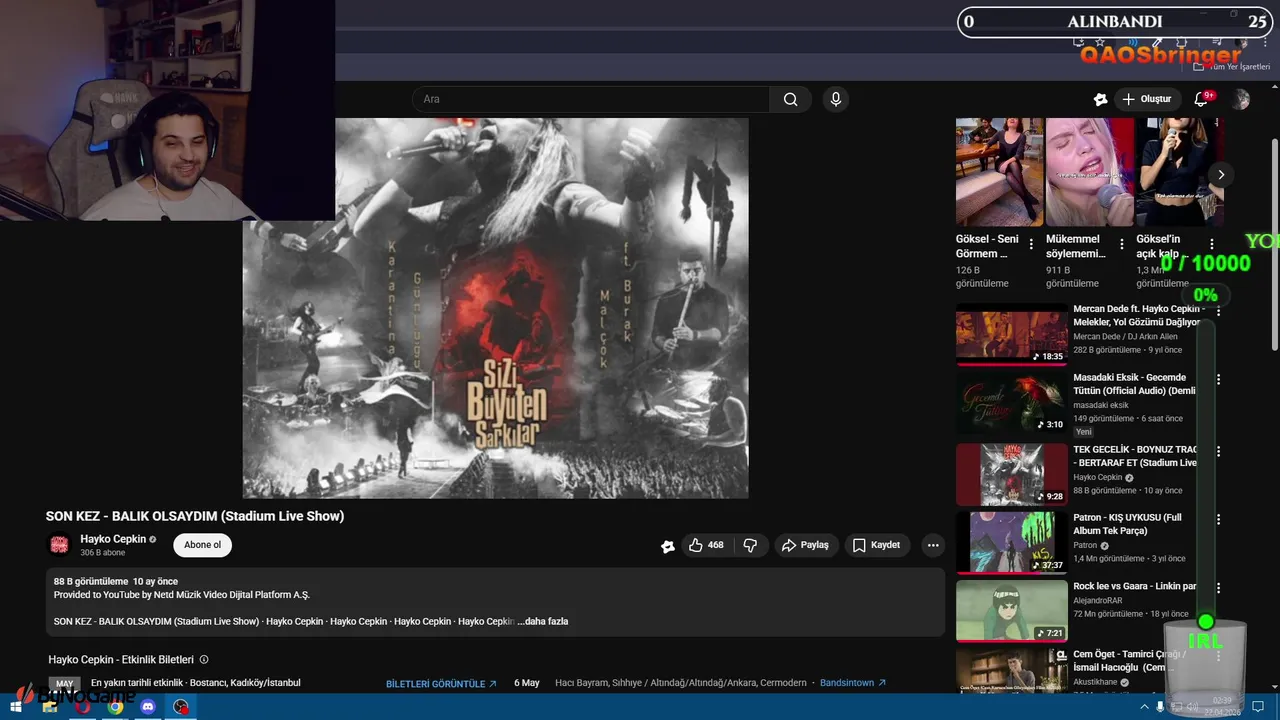
Task: Click the Mercan Dede / DJ Arkın Allen channel name
Action: point(1125,337)
